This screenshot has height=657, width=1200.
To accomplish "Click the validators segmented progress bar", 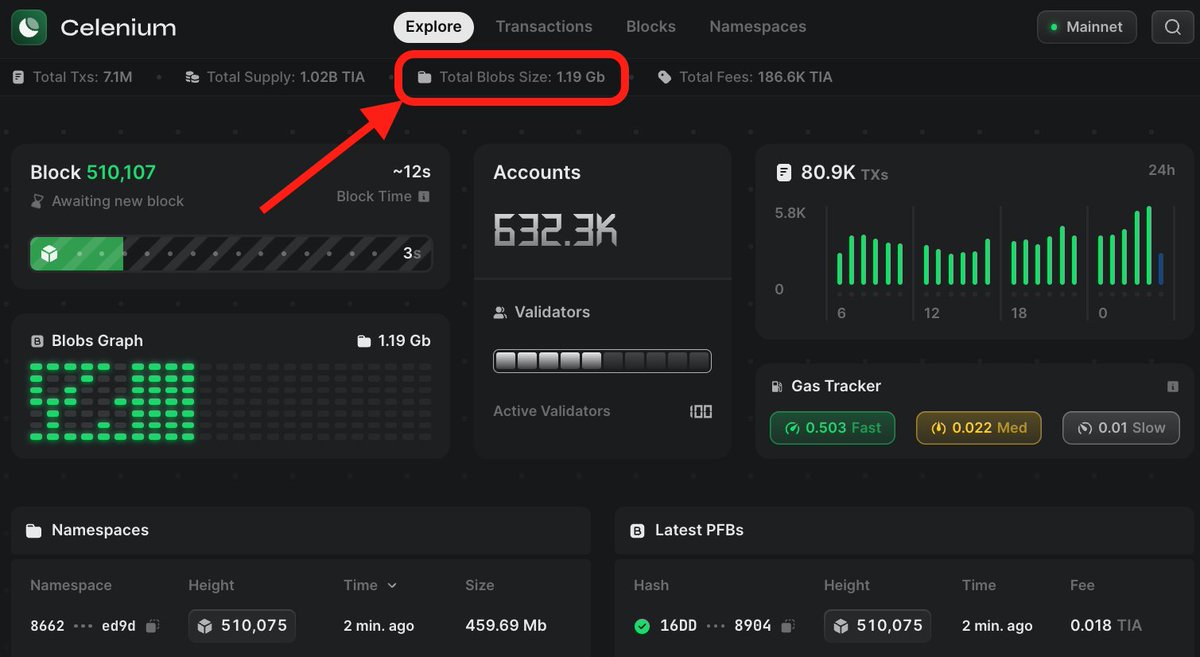I will point(602,361).
